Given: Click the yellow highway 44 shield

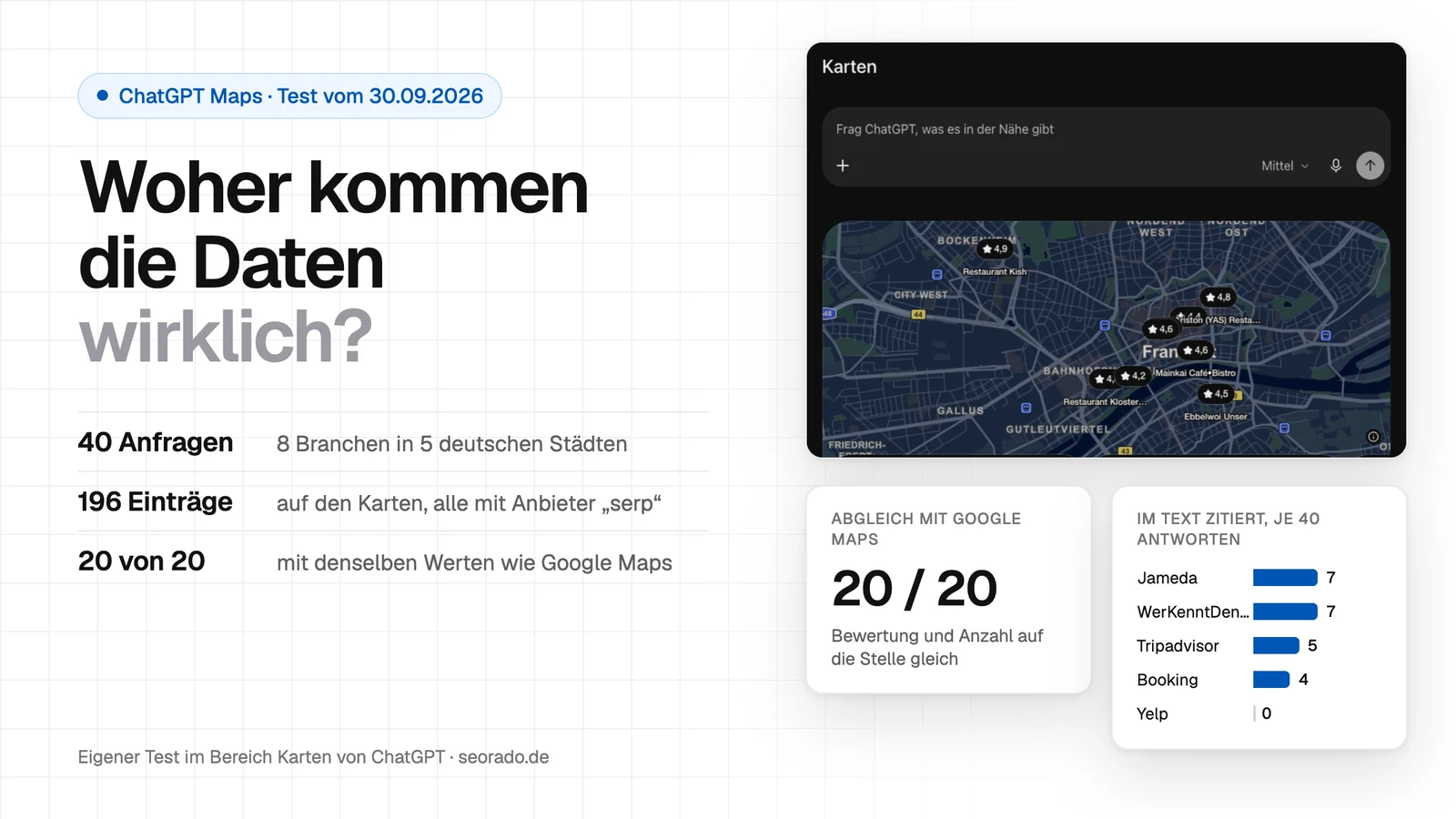Looking at the screenshot, I should coord(918,314).
